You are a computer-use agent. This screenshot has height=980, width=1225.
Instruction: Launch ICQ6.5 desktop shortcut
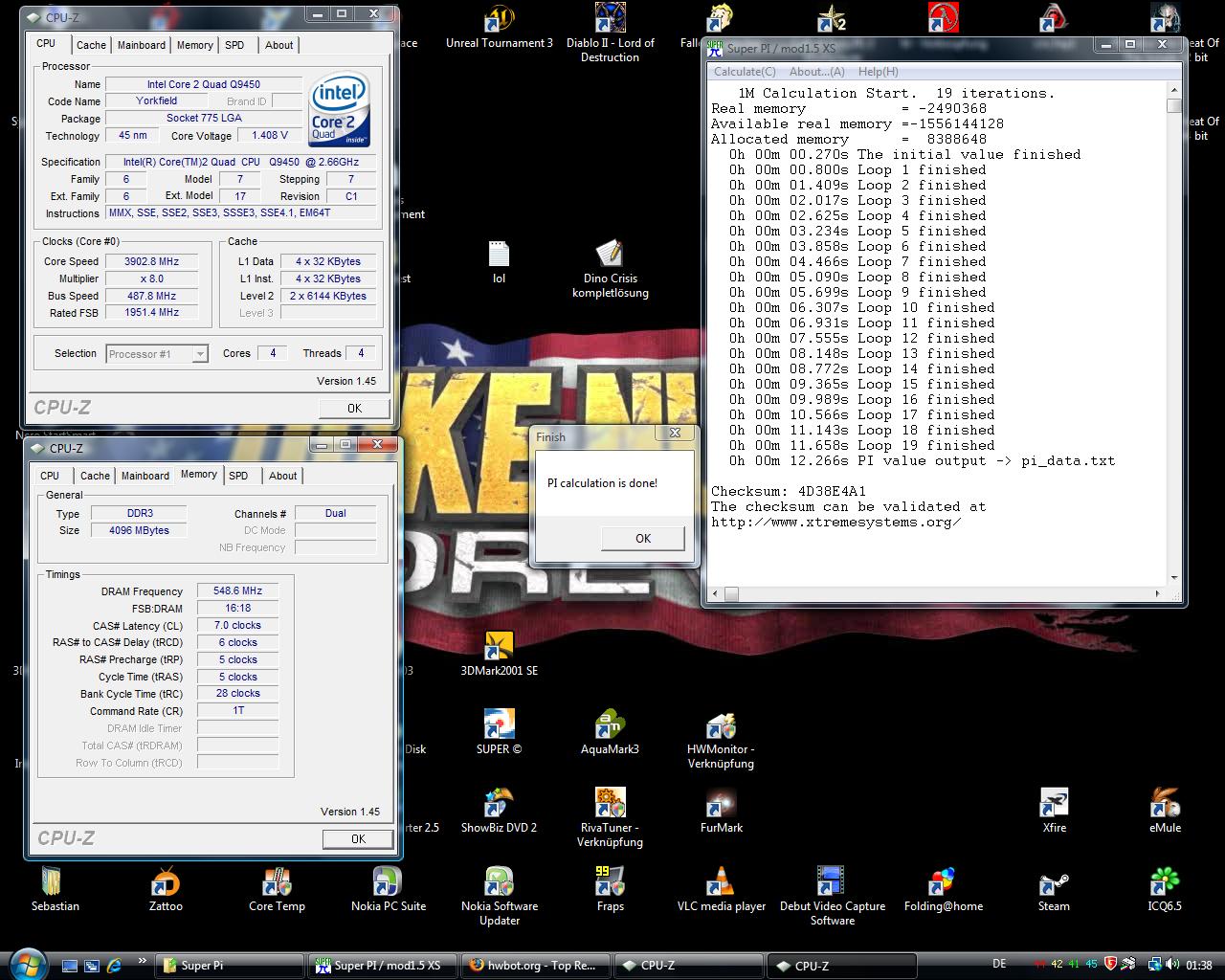tap(1165, 889)
